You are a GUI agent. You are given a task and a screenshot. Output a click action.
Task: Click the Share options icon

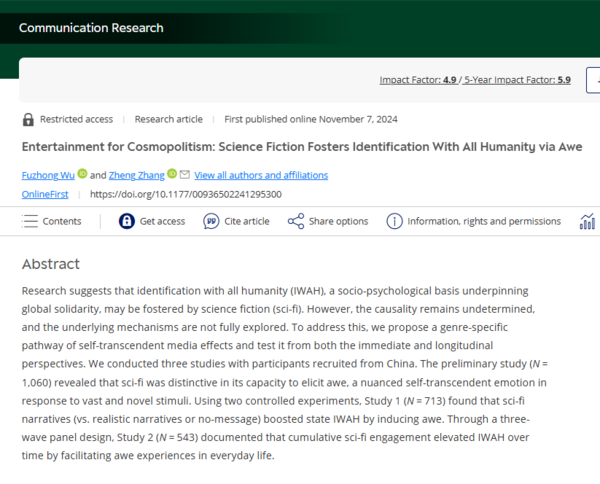(296, 221)
